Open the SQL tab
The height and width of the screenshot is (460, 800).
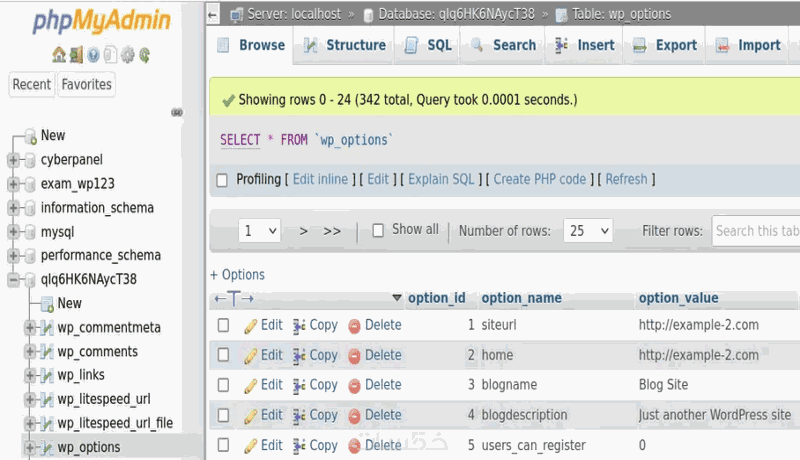click(428, 45)
